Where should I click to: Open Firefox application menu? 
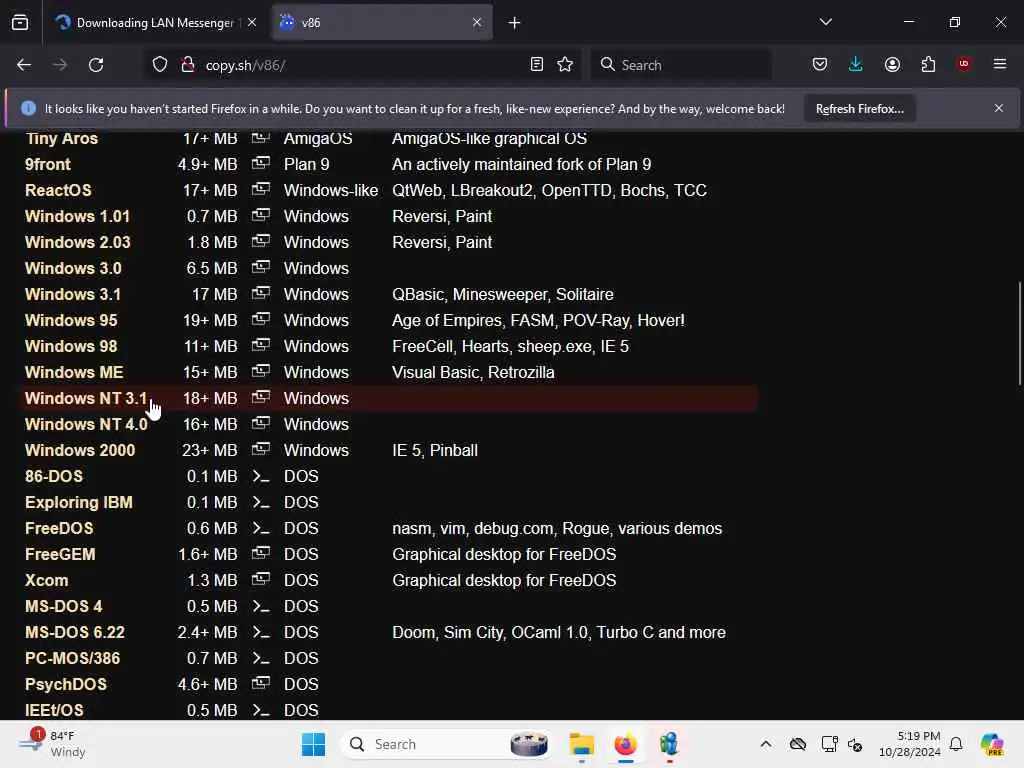(1000, 64)
